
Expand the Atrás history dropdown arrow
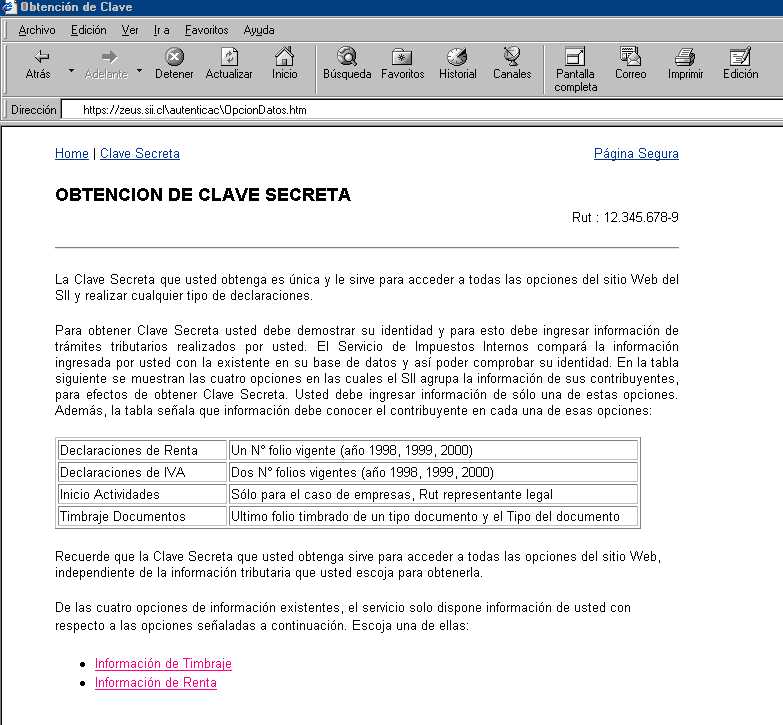pos(71,71)
